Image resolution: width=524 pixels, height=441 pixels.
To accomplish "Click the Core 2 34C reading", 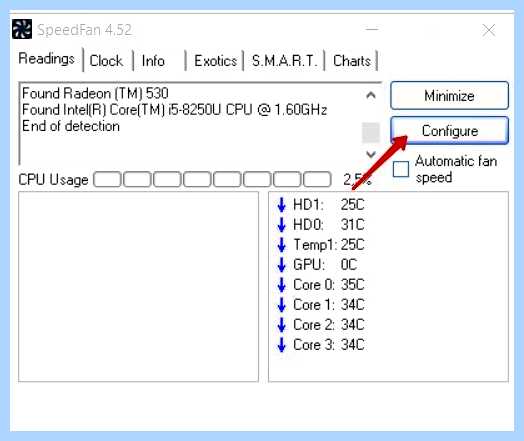I will 329,325.
